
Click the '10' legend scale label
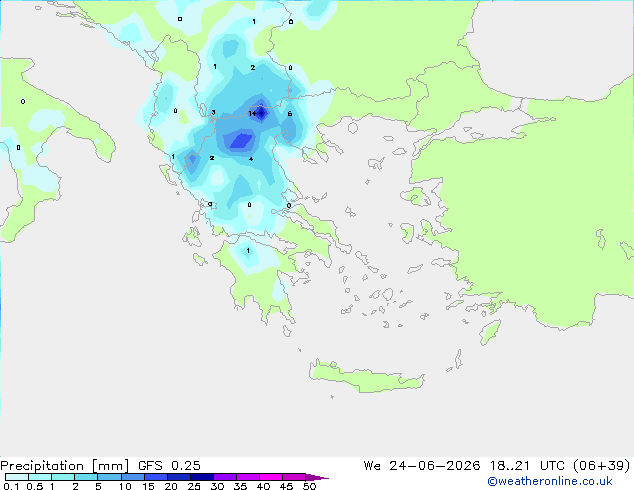125,486
